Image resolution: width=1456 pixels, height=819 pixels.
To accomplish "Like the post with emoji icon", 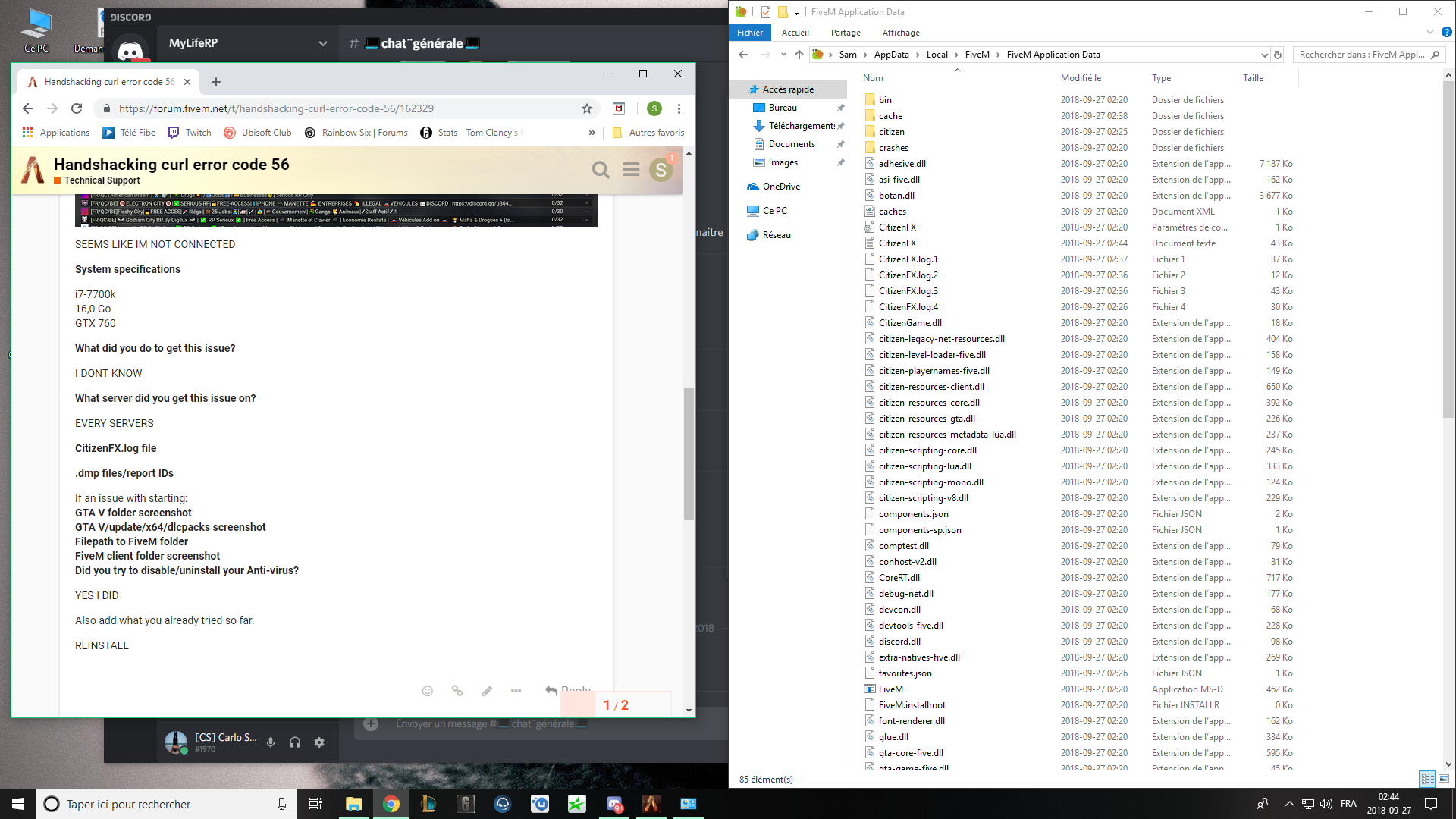I will click(x=428, y=691).
